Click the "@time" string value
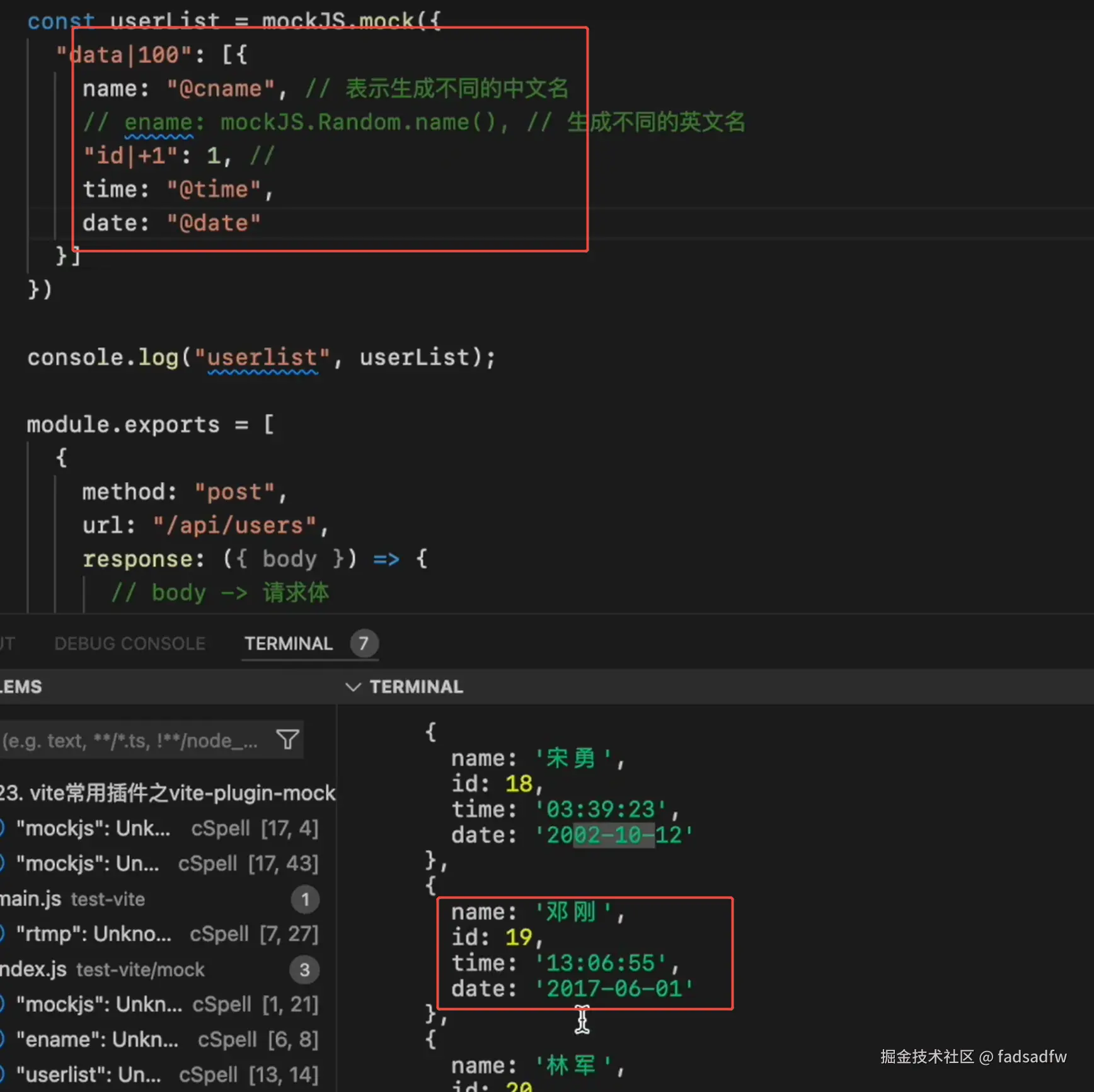Viewport: 1094px width, 1092px height. pyautogui.click(x=214, y=189)
